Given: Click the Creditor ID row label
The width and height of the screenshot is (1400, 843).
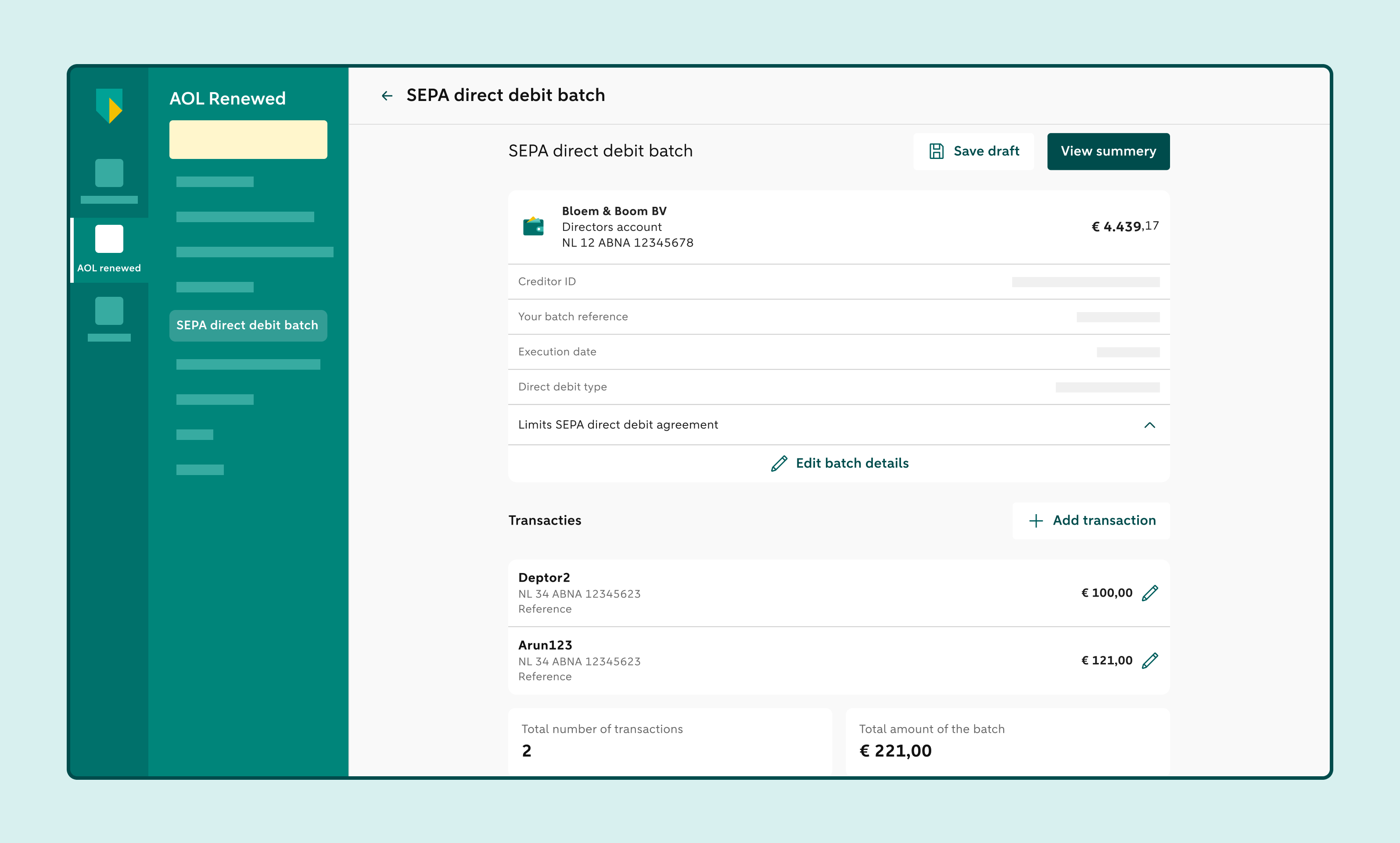Looking at the screenshot, I should pos(547,282).
